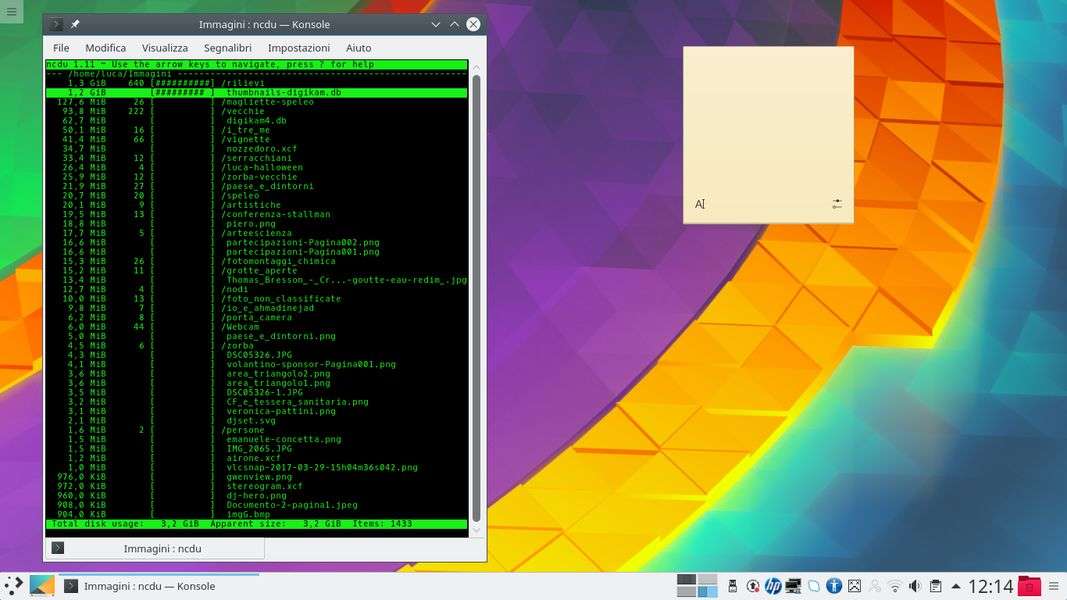Open the KDE application launcher
Image resolution: width=1067 pixels, height=600 pixels.
point(14,586)
